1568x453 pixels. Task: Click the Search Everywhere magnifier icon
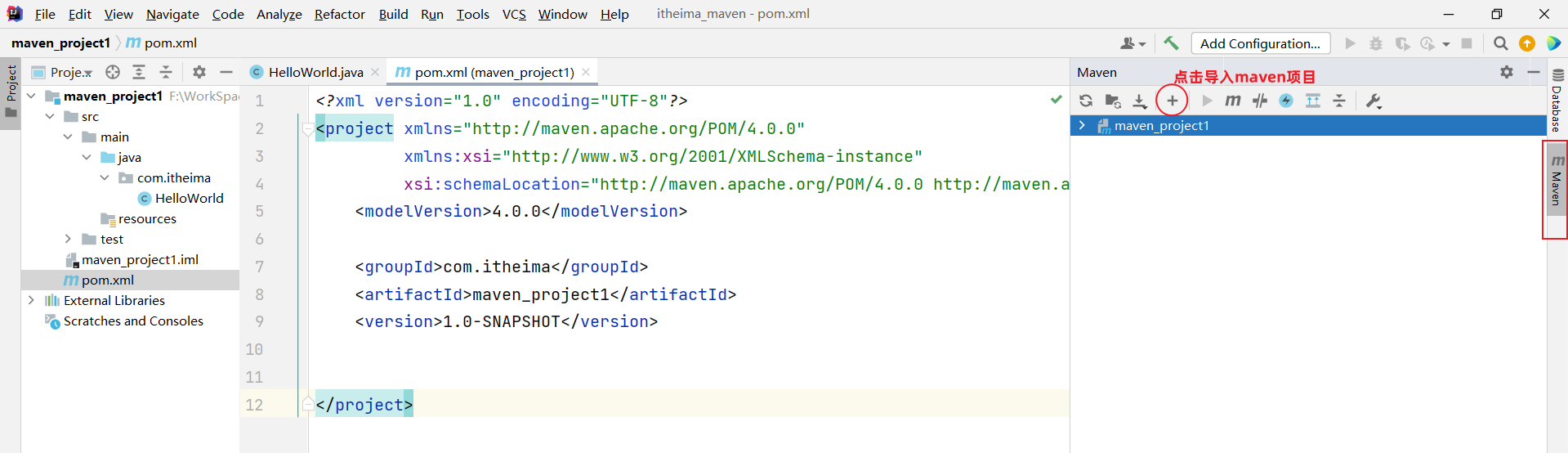coord(1500,43)
